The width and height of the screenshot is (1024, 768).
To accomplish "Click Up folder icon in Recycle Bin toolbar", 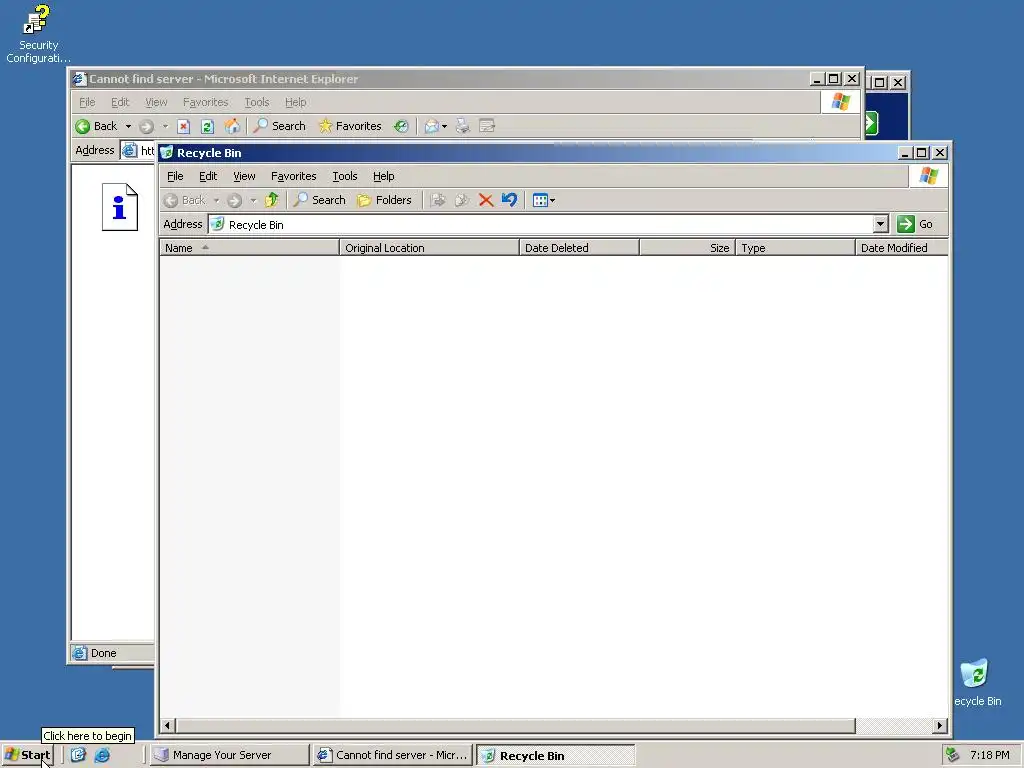I will tap(272, 200).
